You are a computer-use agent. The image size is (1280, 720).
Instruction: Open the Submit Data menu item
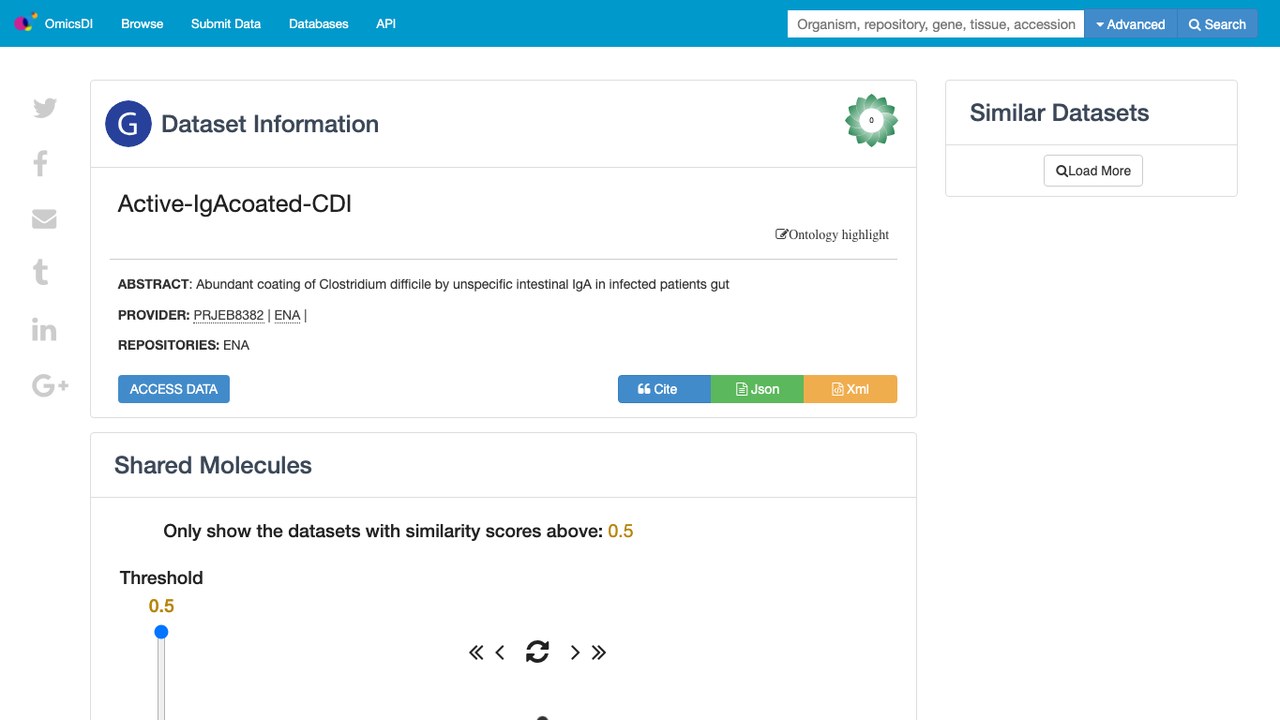[x=226, y=24]
